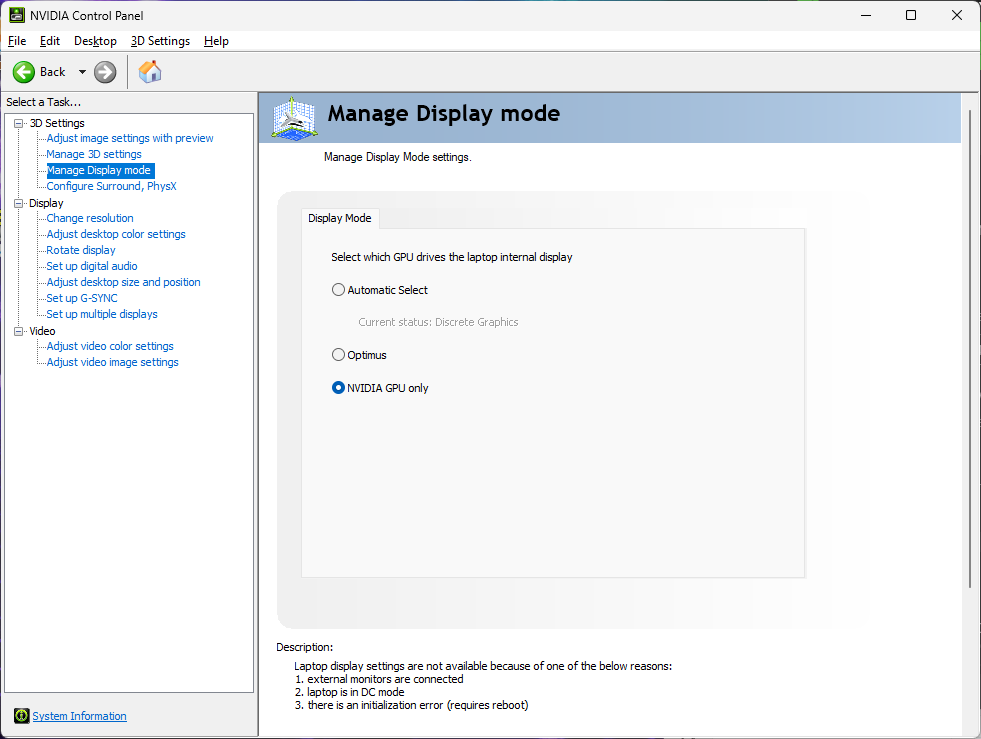Click the grey Forward arrow icon
This screenshot has height=739, width=981.
tap(105, 72)
